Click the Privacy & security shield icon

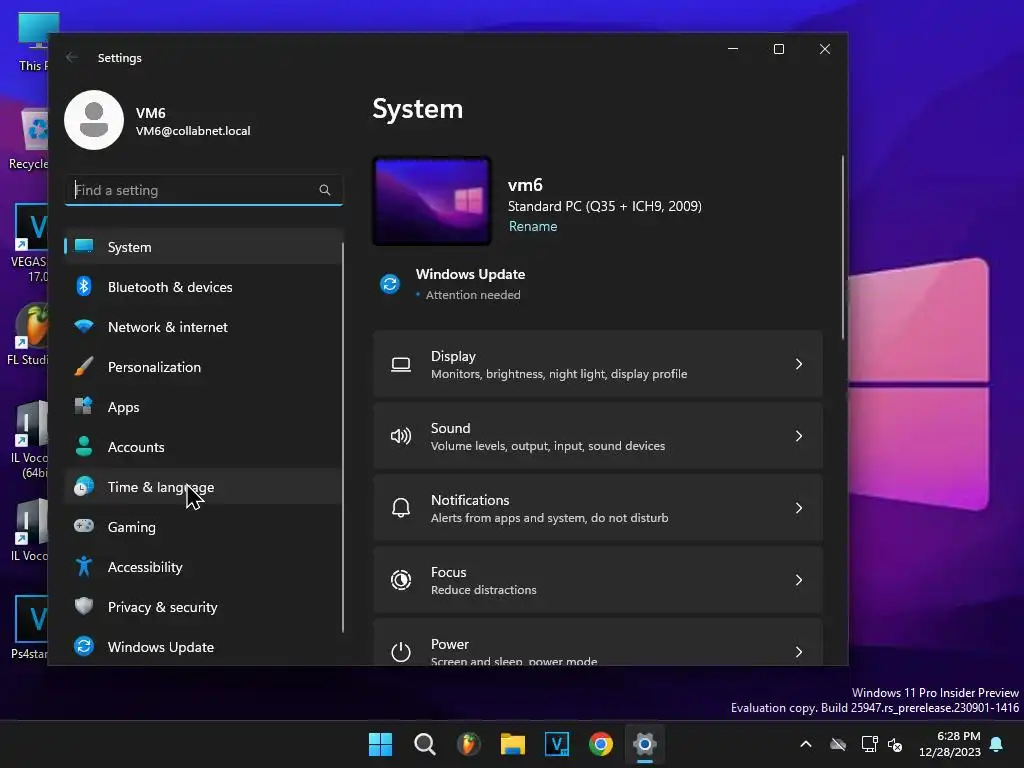point(84,606)
